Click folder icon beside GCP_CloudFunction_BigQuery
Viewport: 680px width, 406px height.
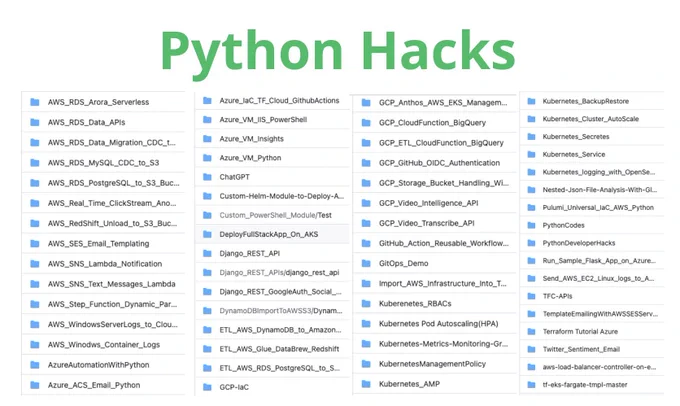point(366,123)
